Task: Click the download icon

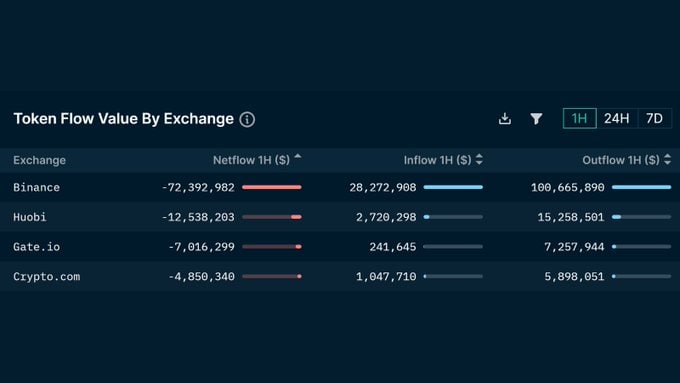Action: click(x=504, y=118)
